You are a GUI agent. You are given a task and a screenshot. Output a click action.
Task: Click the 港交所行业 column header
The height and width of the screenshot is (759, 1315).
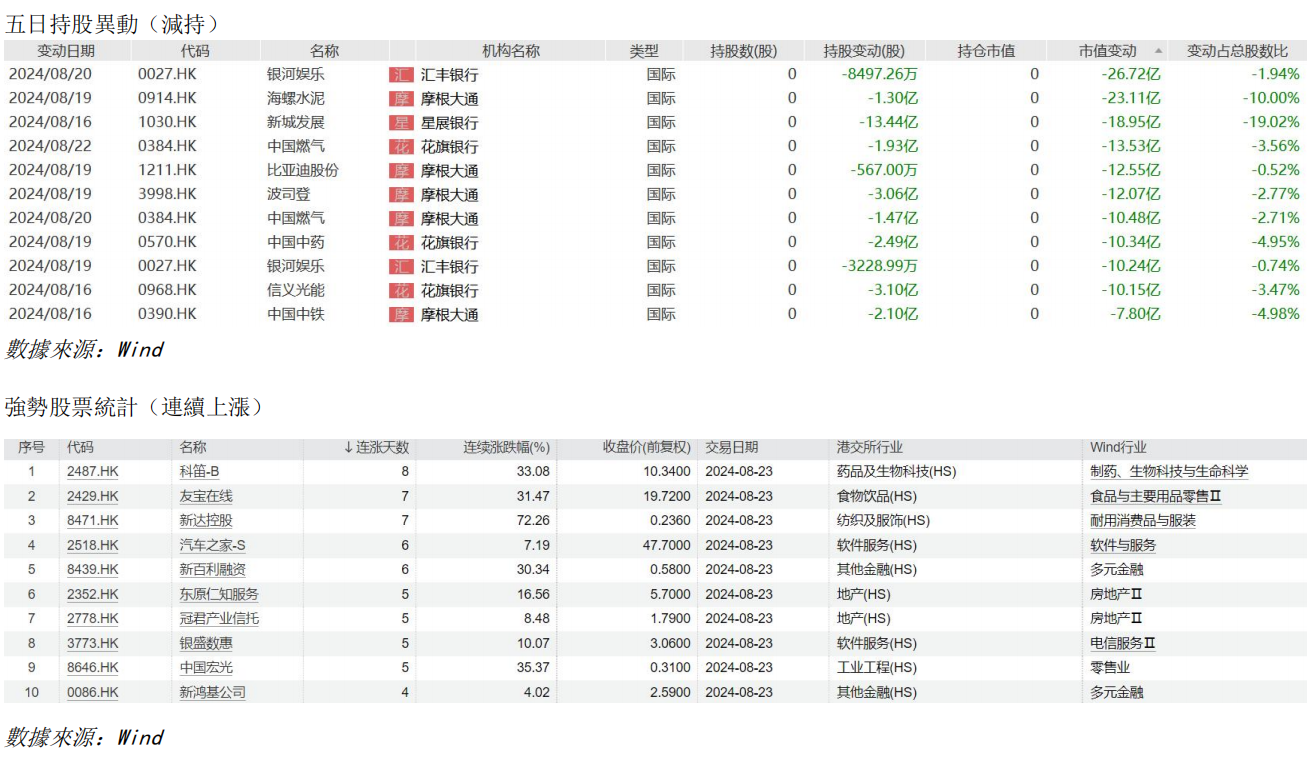point(870,448)
